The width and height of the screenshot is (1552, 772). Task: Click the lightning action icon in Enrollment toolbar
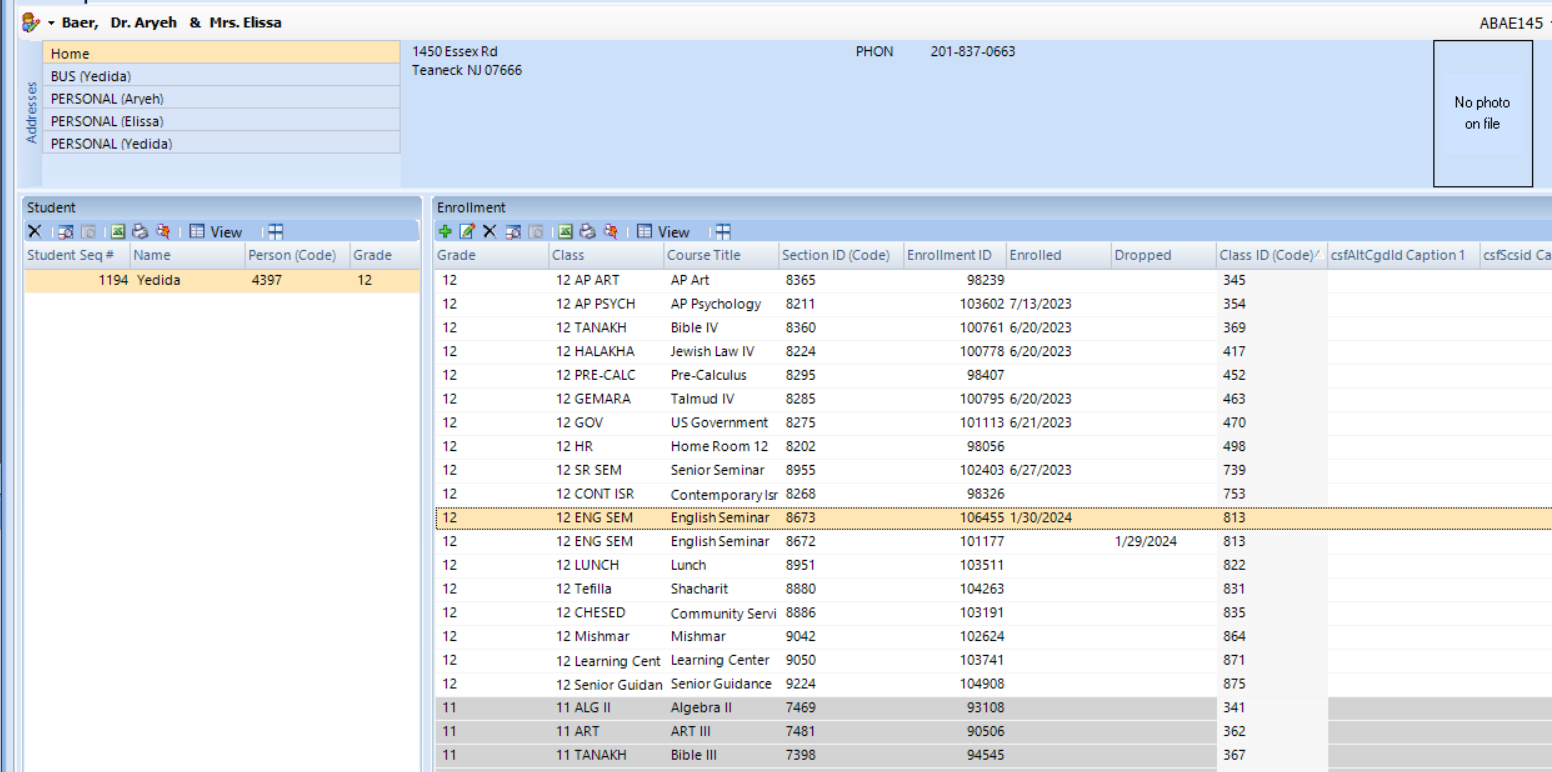tap(610, 232)
